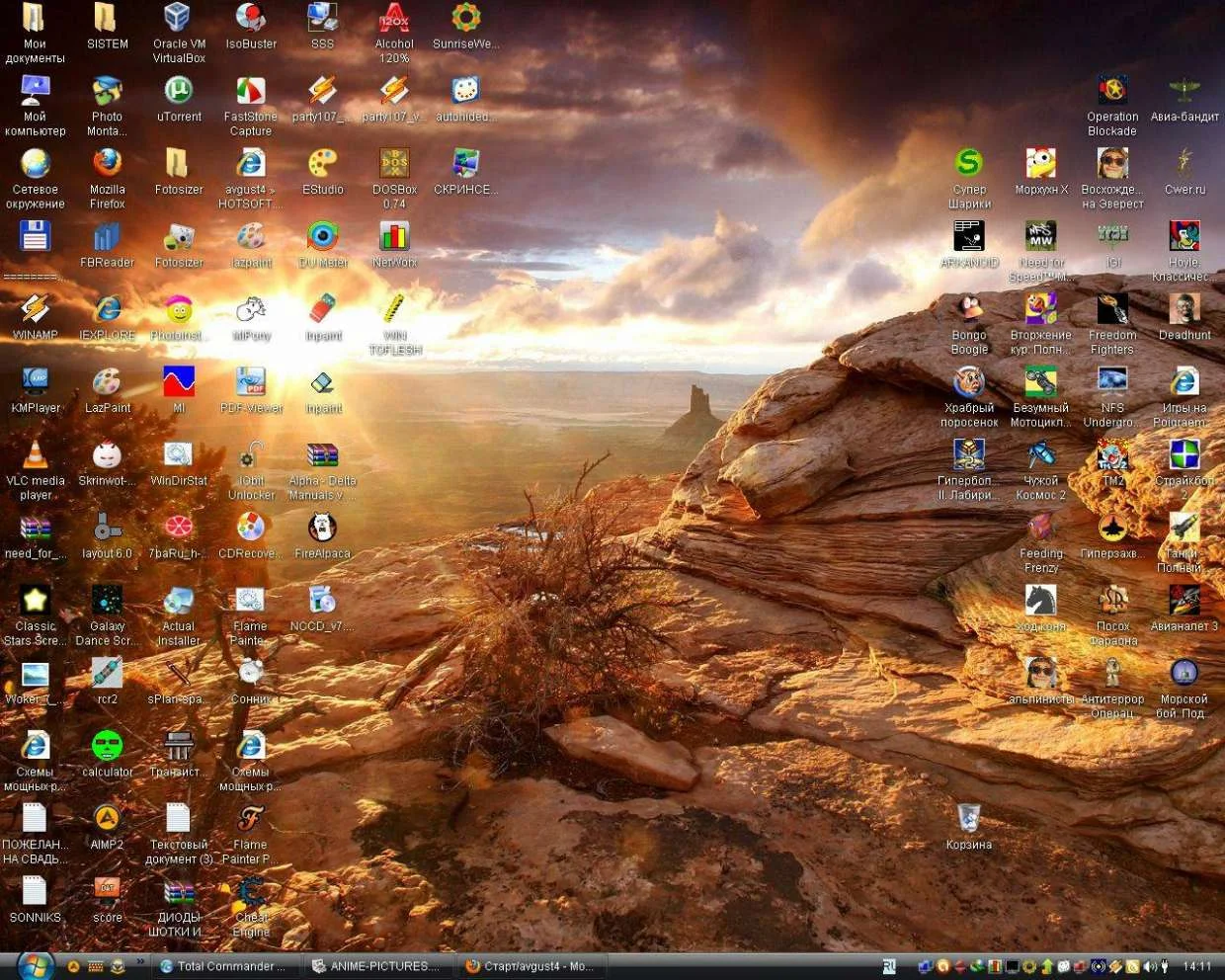Open ДИОДЫ ШОТКИ archive icon
1225x980 pixels.
click(179, 907)
